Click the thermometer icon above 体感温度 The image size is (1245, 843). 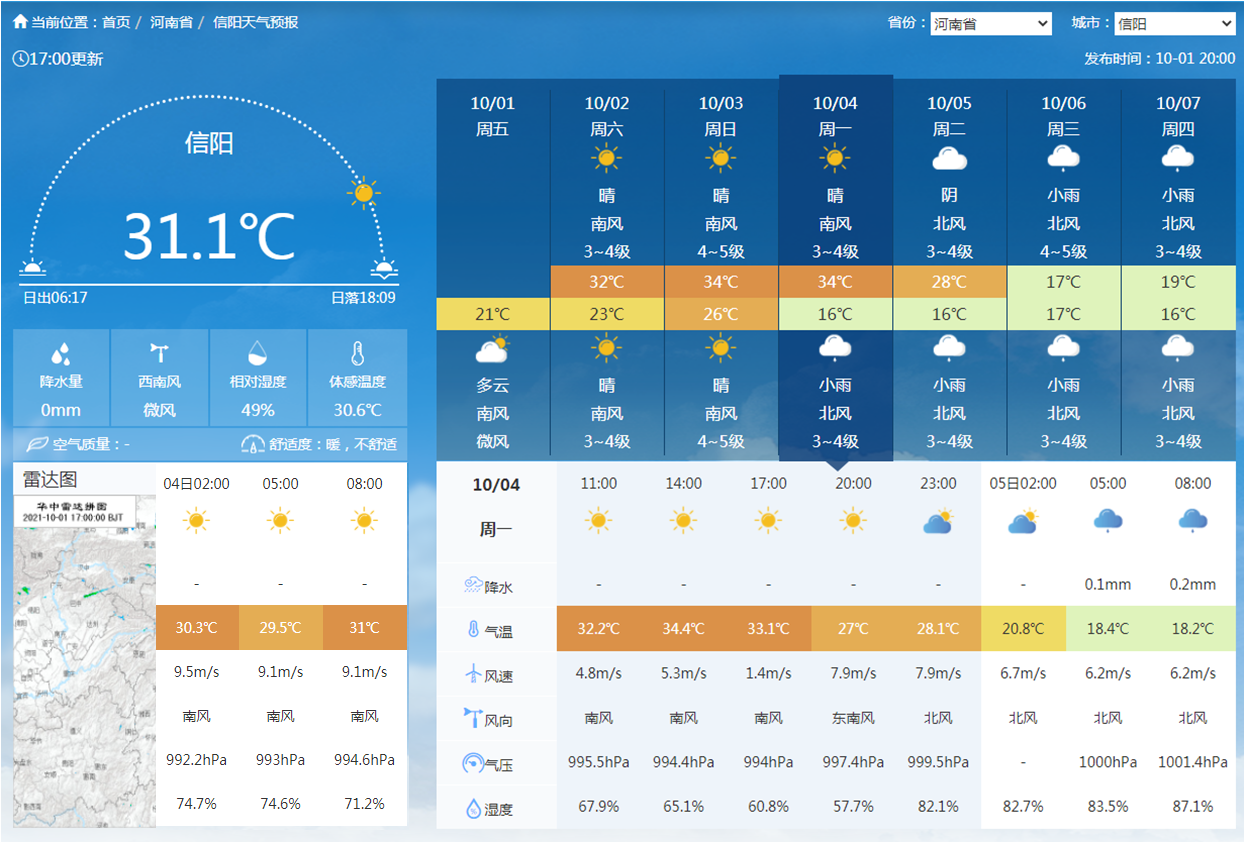point(357,353)
